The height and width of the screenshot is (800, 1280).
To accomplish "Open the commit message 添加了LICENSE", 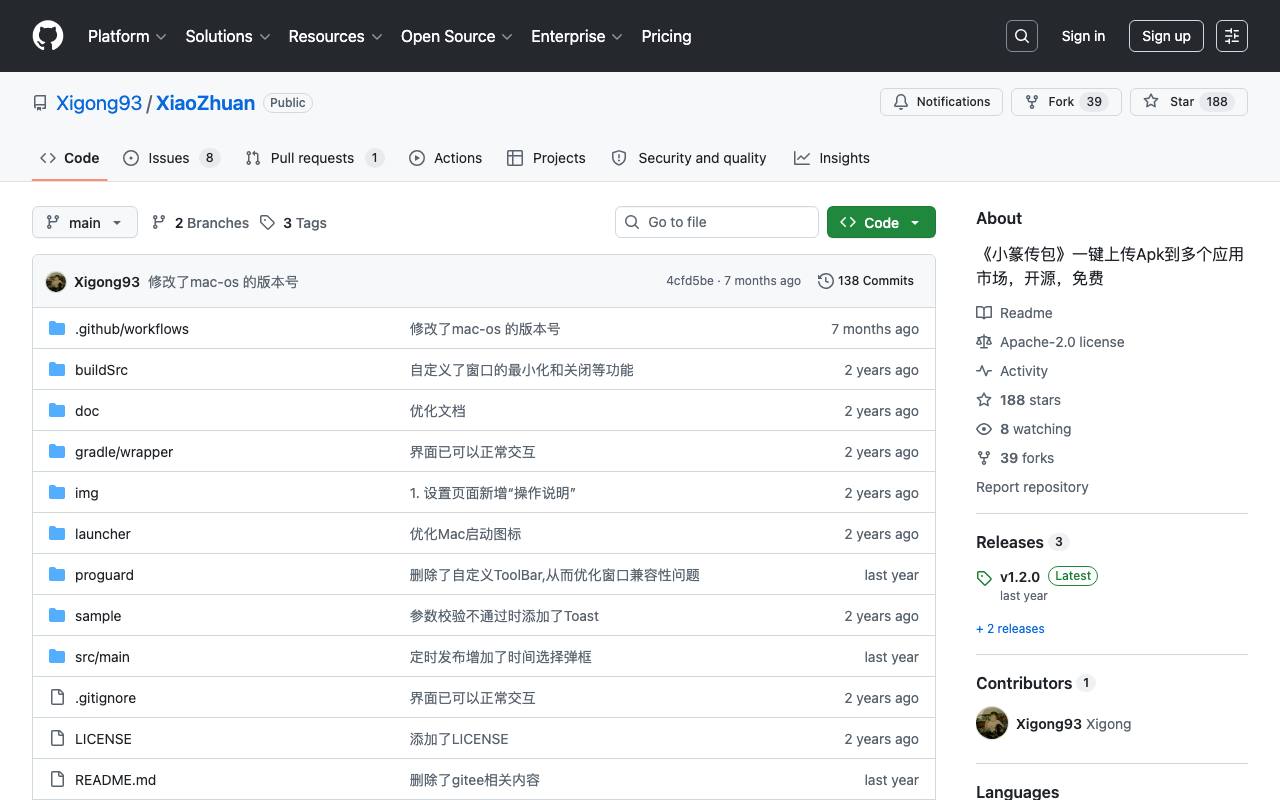I will (x=459, y=739).
